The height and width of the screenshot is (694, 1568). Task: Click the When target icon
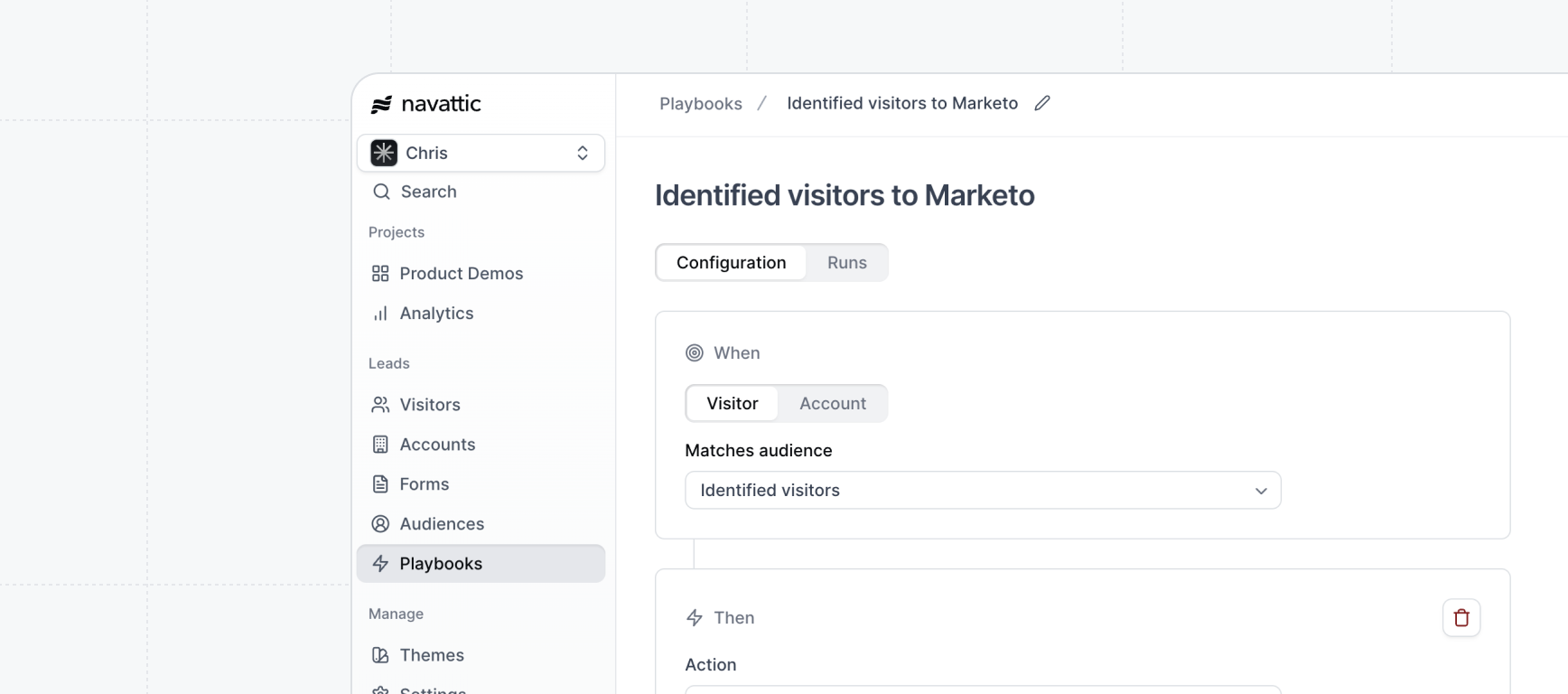tap(694, 352)
